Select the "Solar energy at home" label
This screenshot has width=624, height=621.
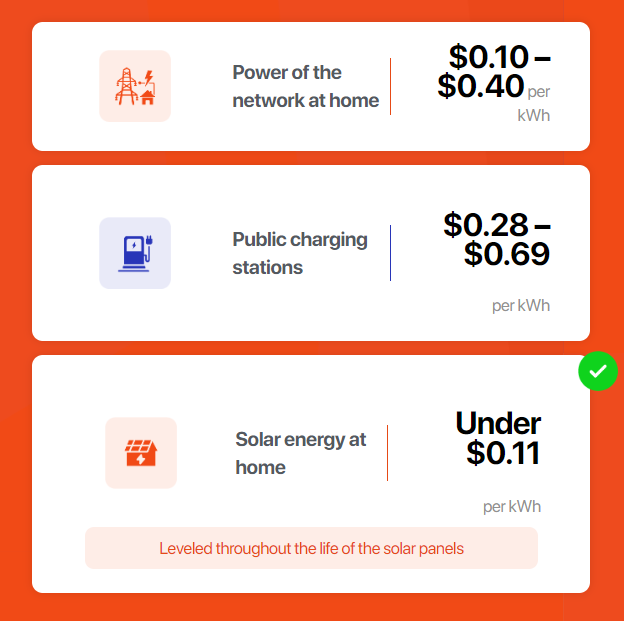pos(301,453)
